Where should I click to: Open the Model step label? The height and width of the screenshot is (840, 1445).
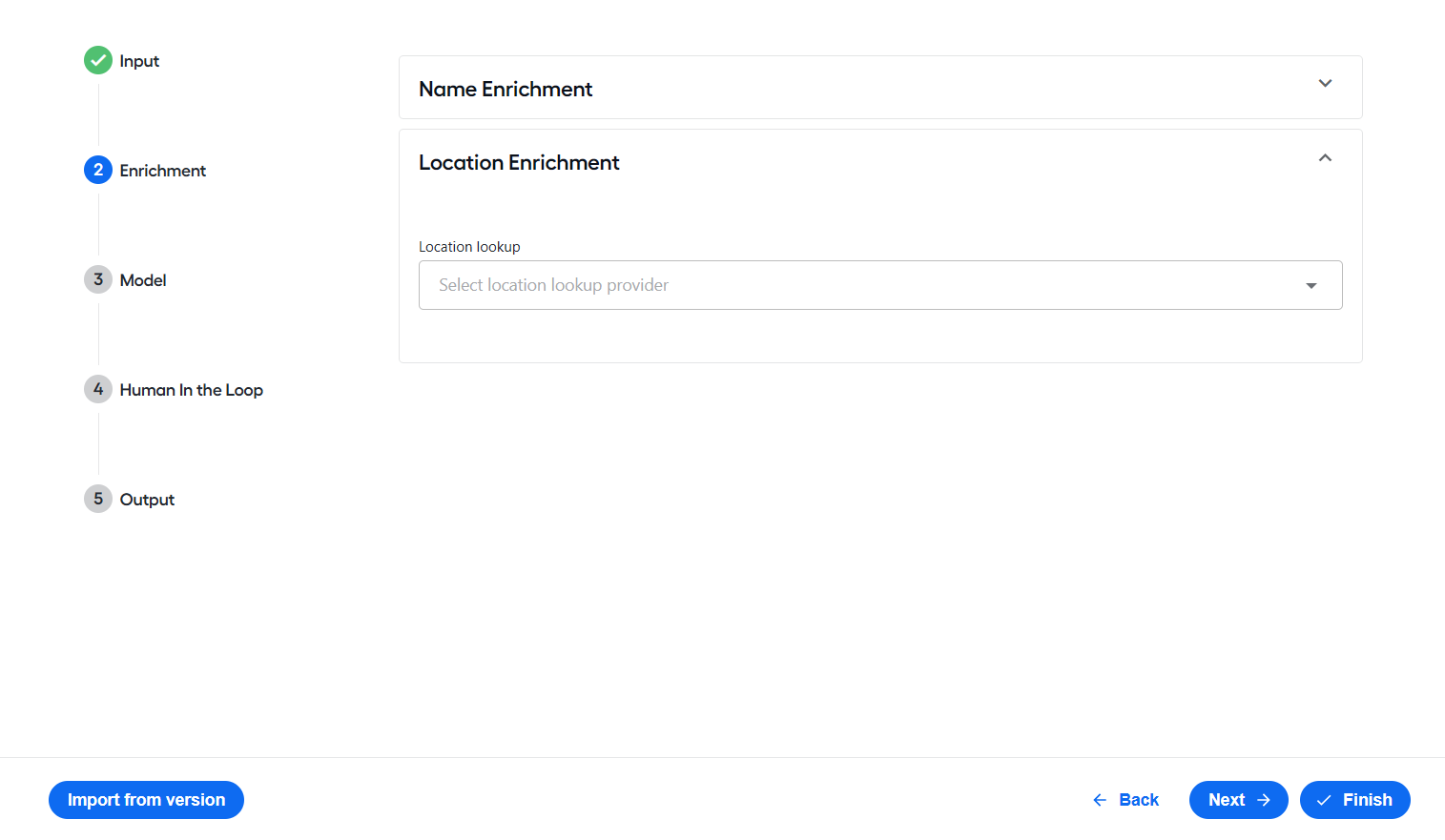click(143, 280)
